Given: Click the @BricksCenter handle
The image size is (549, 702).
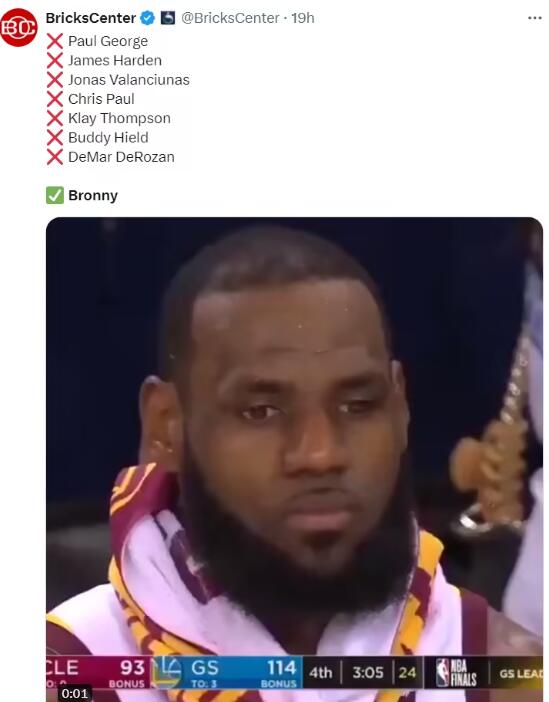Looking at the screenshot, I should coord(230,18).
